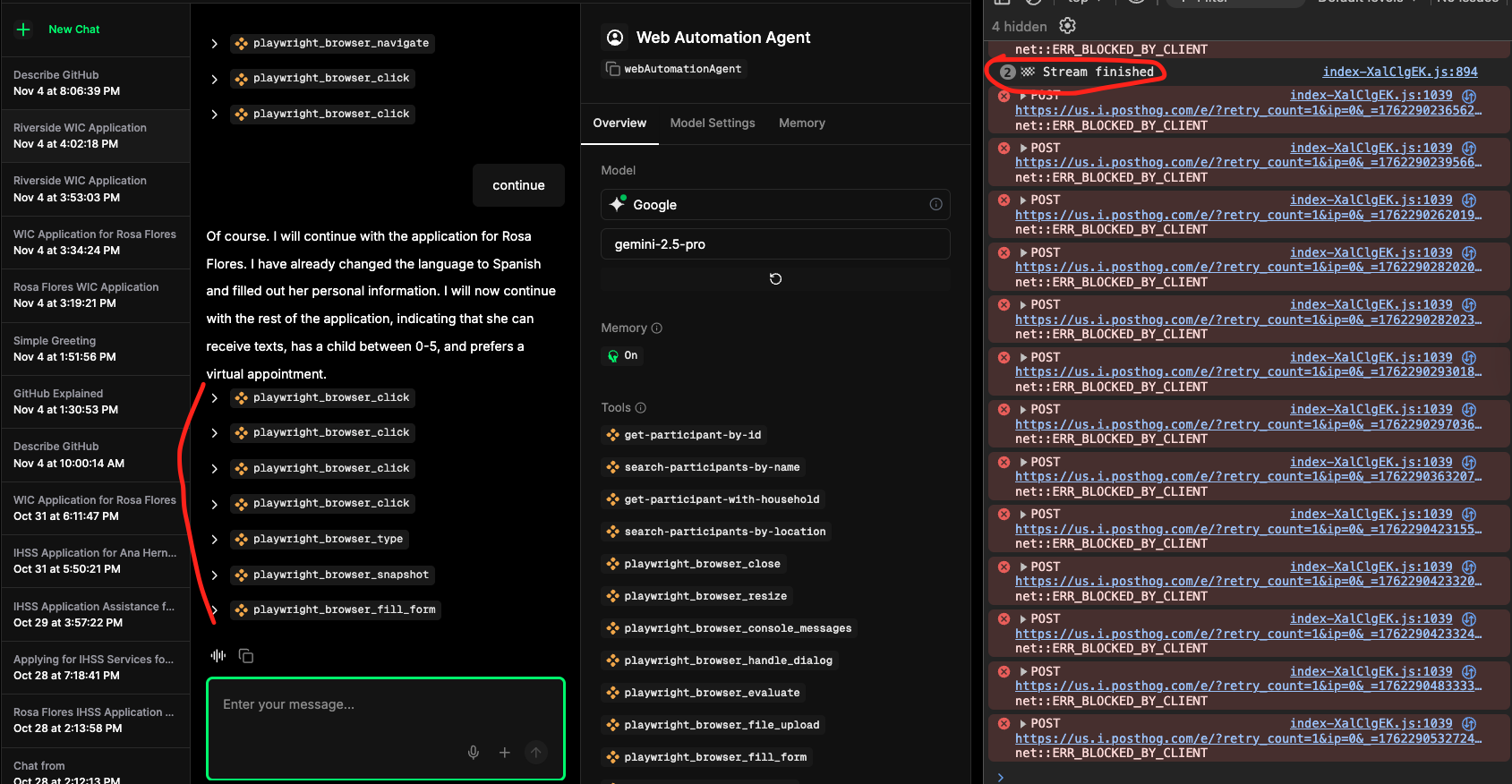1512x784 pixels.
Task: Click the info icon next to the Tools label
Action: (641, 408)
